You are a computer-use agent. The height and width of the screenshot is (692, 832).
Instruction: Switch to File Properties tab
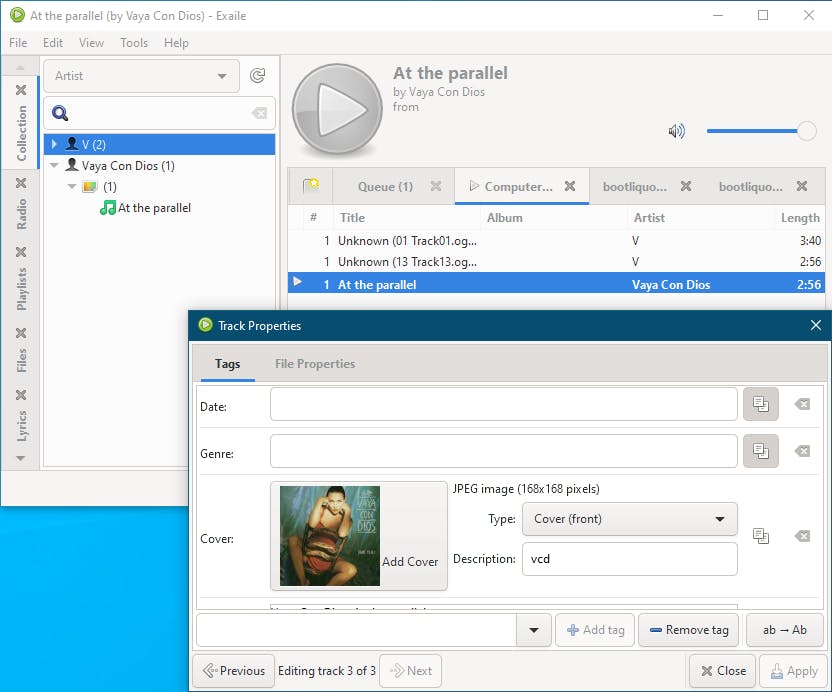coord(315,364)
